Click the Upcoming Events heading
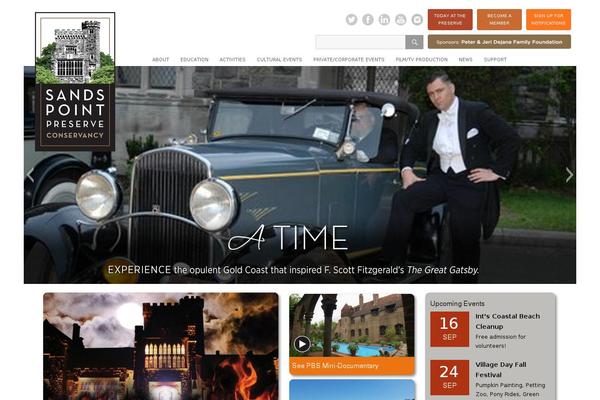The image size is (600, 400). pos(457,304)
